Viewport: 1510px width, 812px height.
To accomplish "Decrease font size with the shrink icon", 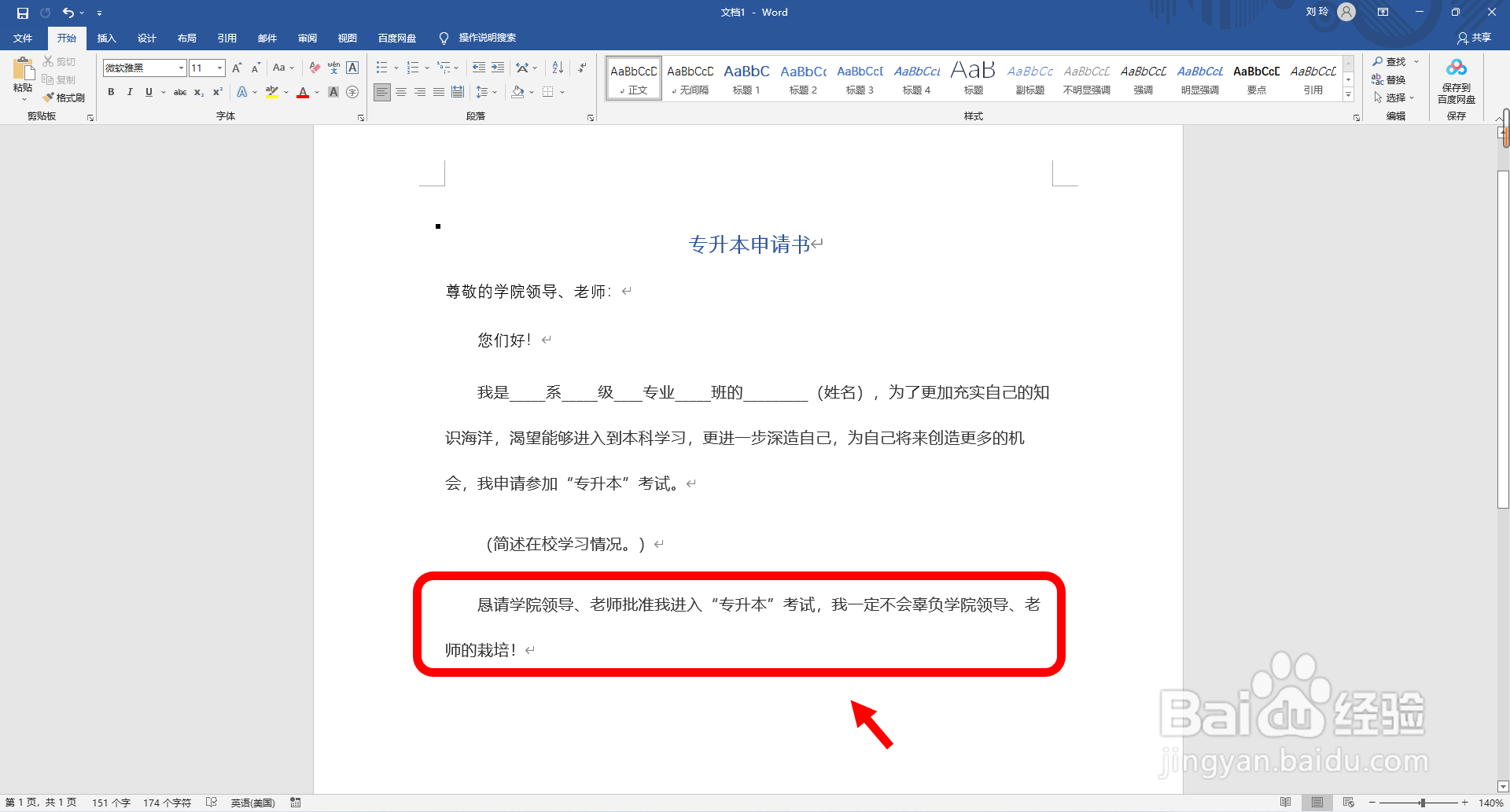I will tap(256, 68).
